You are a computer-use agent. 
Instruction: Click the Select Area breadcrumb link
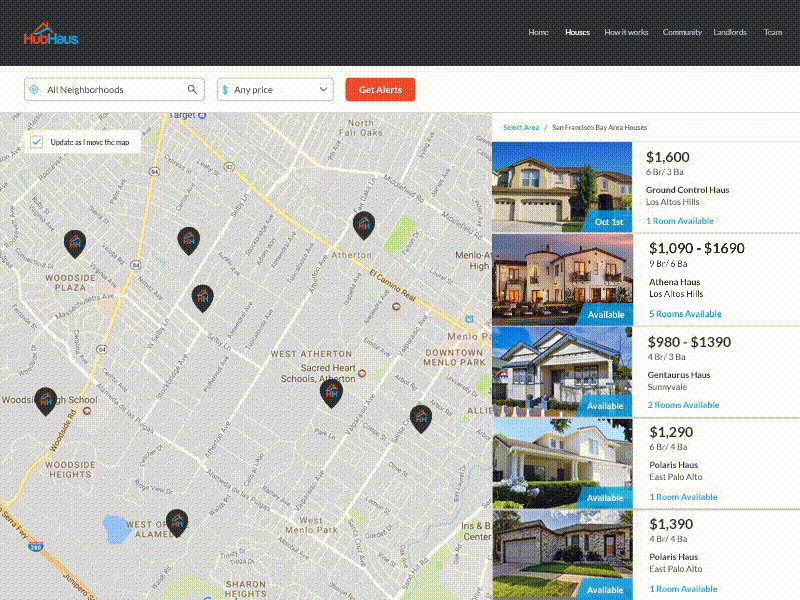click(x=521, y=128)
